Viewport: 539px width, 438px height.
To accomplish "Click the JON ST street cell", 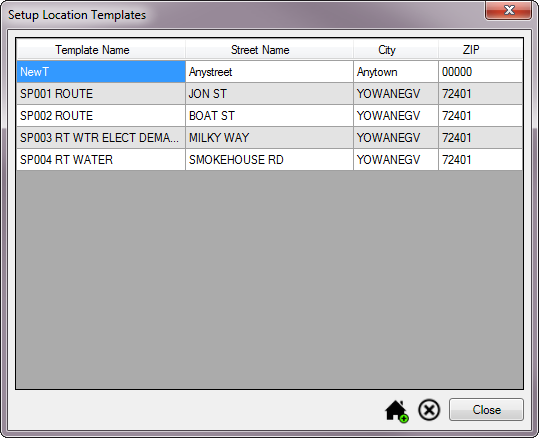I will point(269,94).
